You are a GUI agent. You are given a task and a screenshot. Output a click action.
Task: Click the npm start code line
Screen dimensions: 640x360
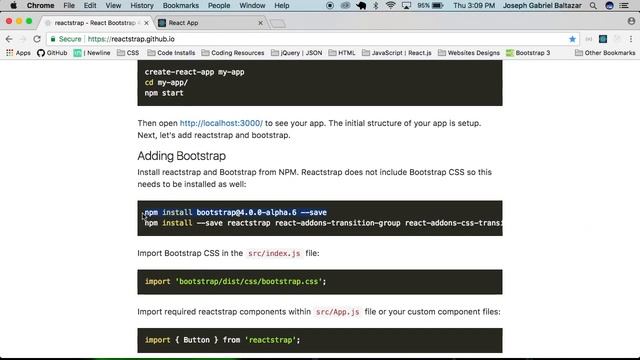(x=164, y=93)
